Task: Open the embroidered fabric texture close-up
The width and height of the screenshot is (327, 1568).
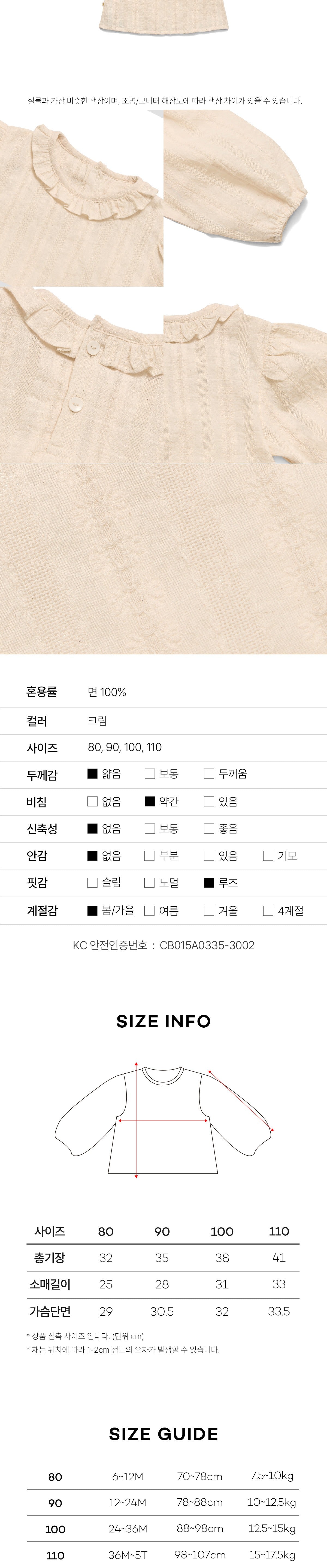Action: click(x=163, y=559)
